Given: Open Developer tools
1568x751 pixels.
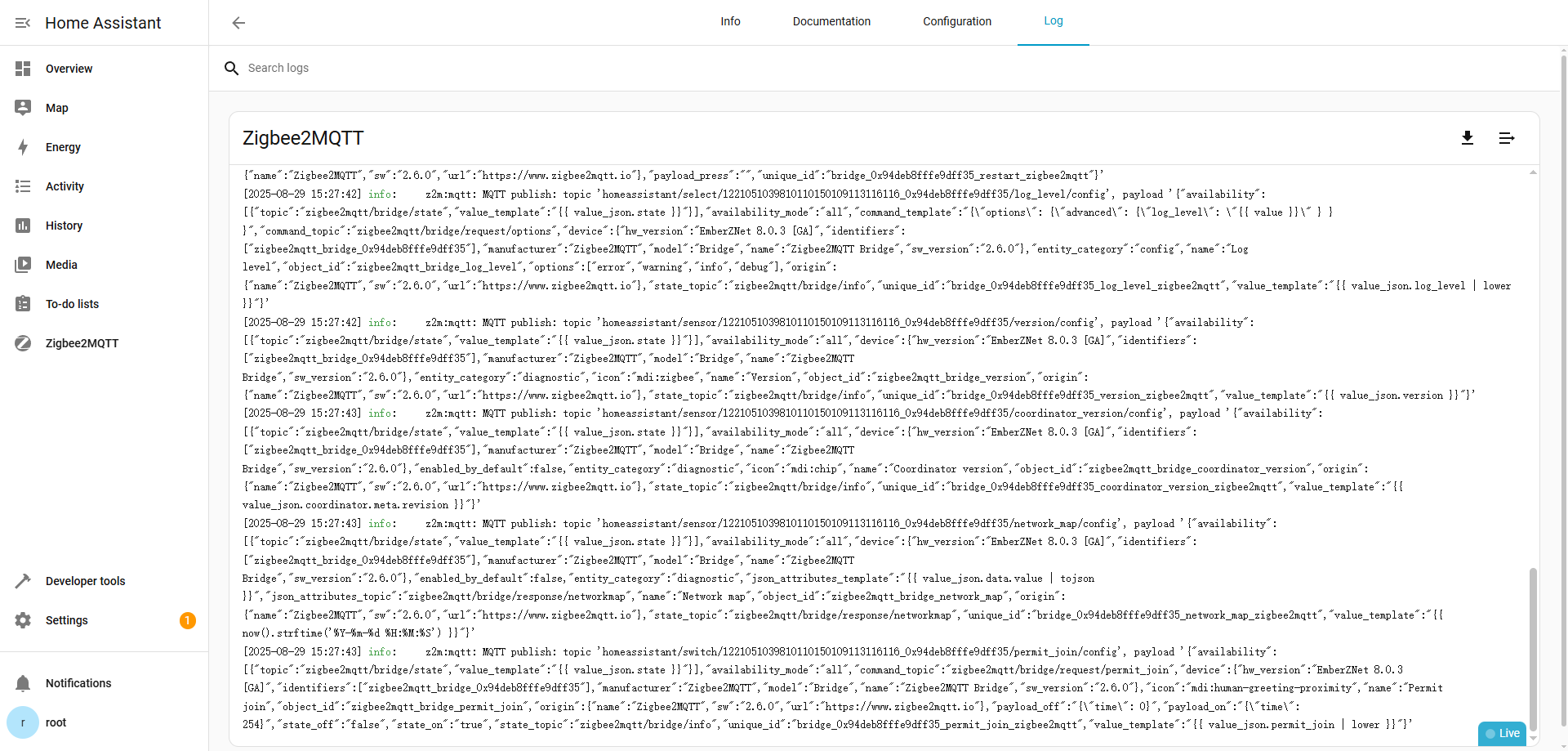Looking at the screenshot, I should pyautogui.click(x=85, y=581).
